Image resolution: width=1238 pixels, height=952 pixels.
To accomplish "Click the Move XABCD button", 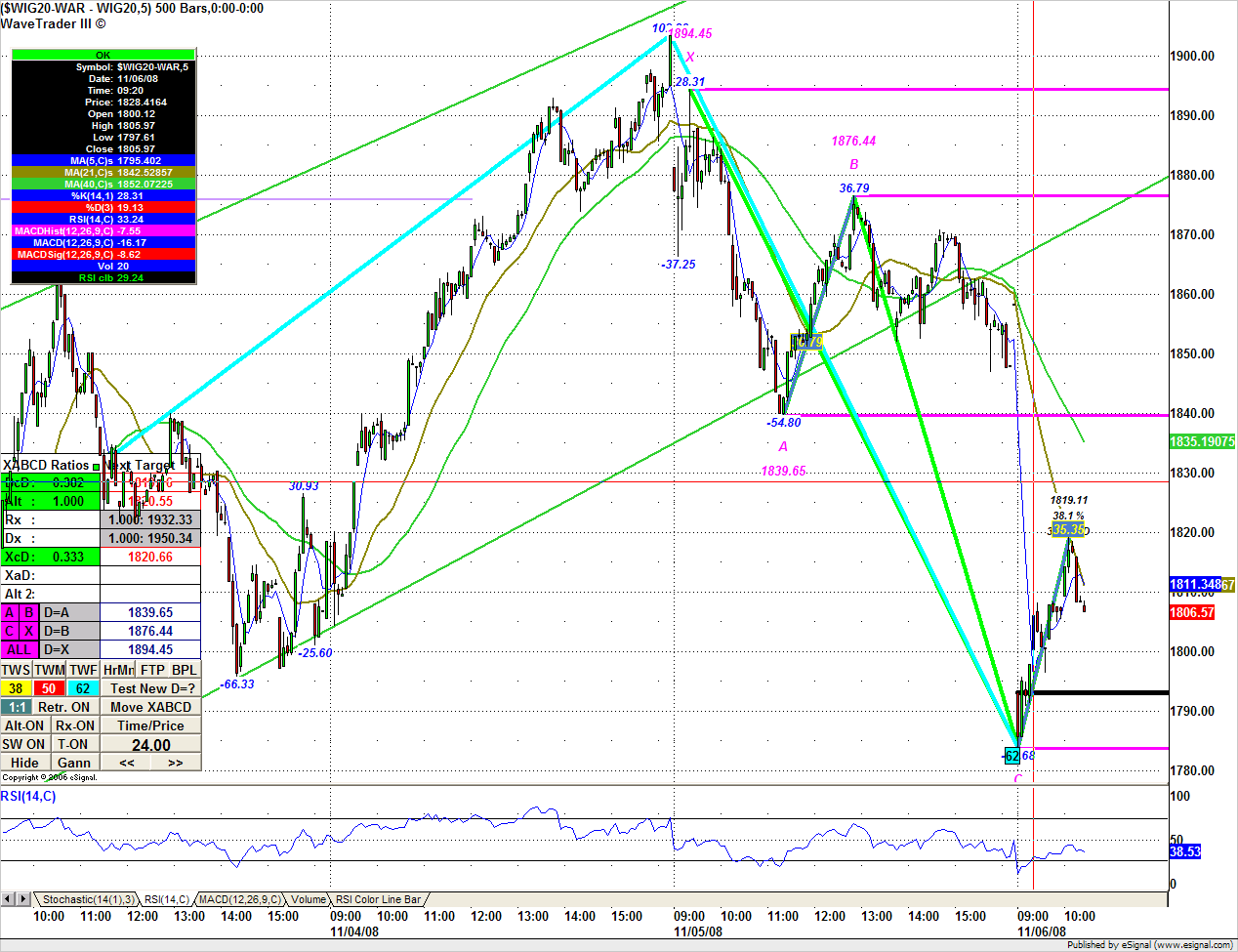I will point(151,707).
